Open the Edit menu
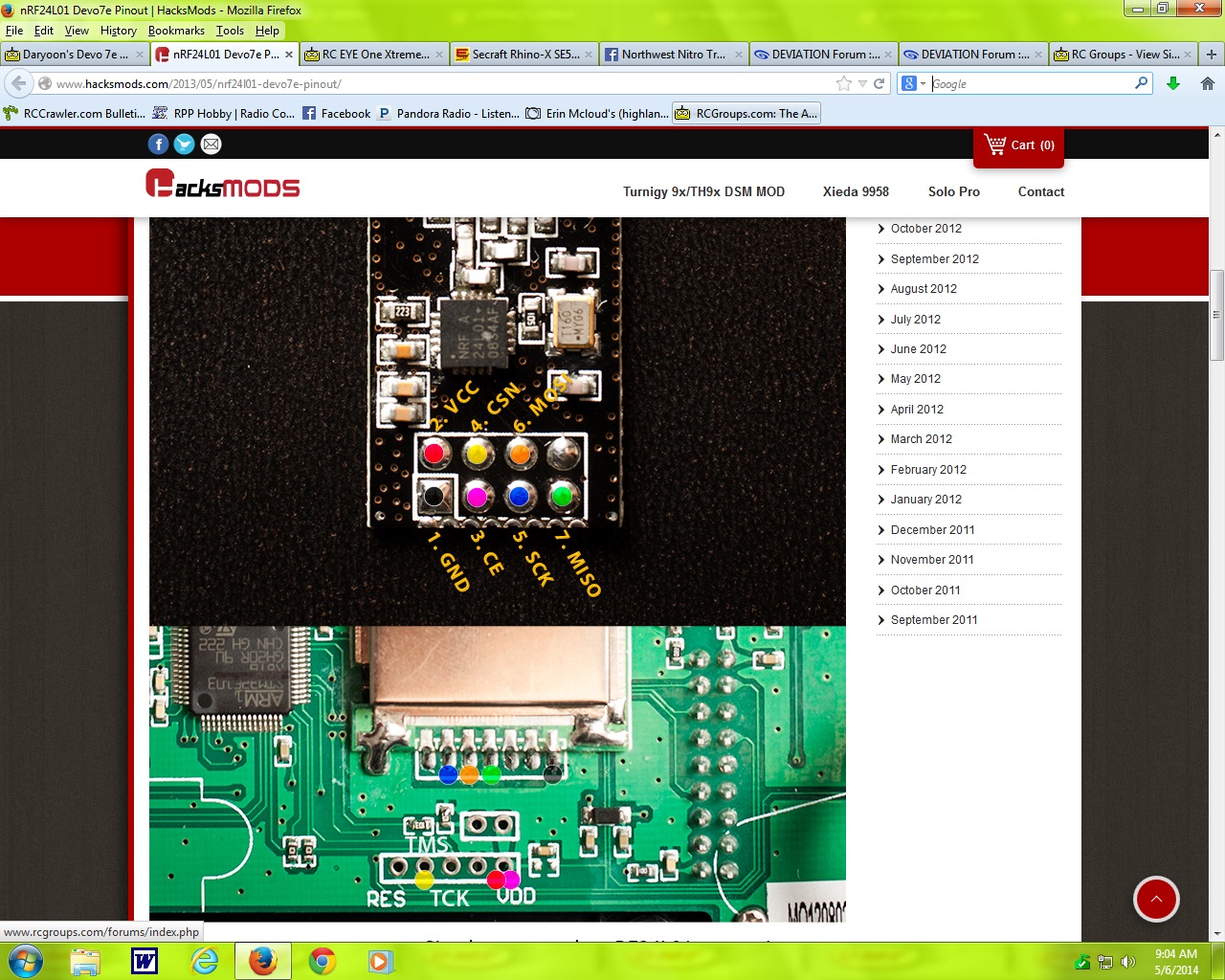Viewport: 1225px width, 980px height. click(x=44, y=31)
